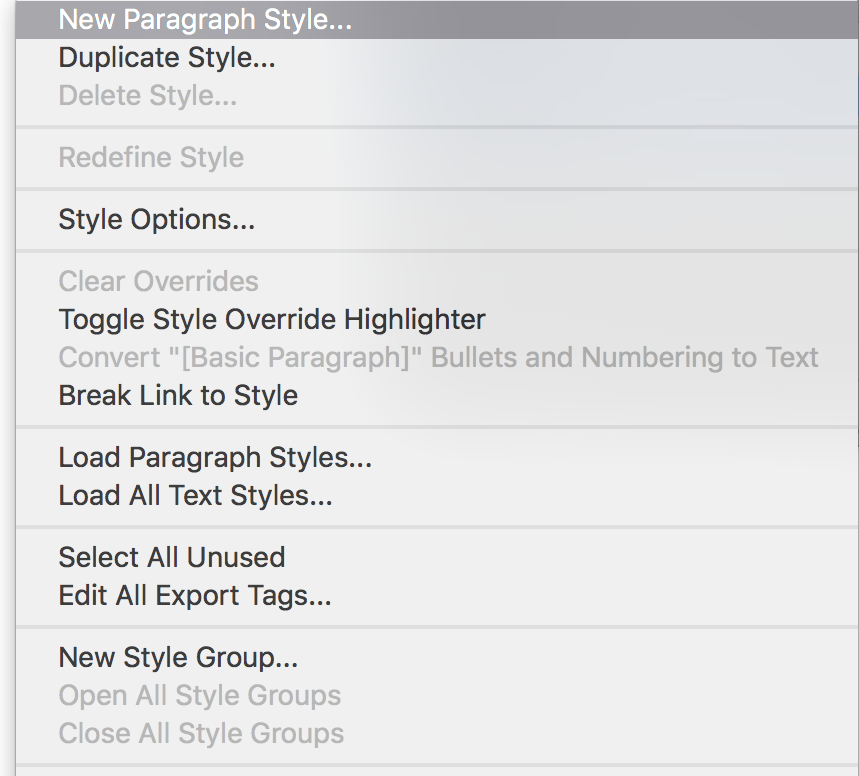
Task: Click the highlighted first menu item
Action: coord(205,19)
